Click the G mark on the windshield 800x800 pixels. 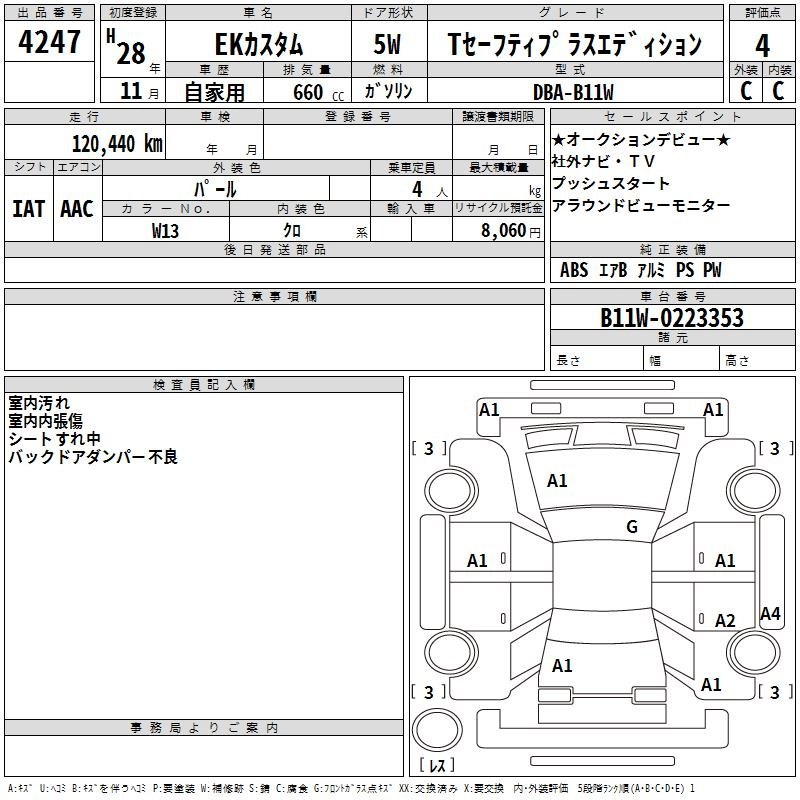click(631, 527)
